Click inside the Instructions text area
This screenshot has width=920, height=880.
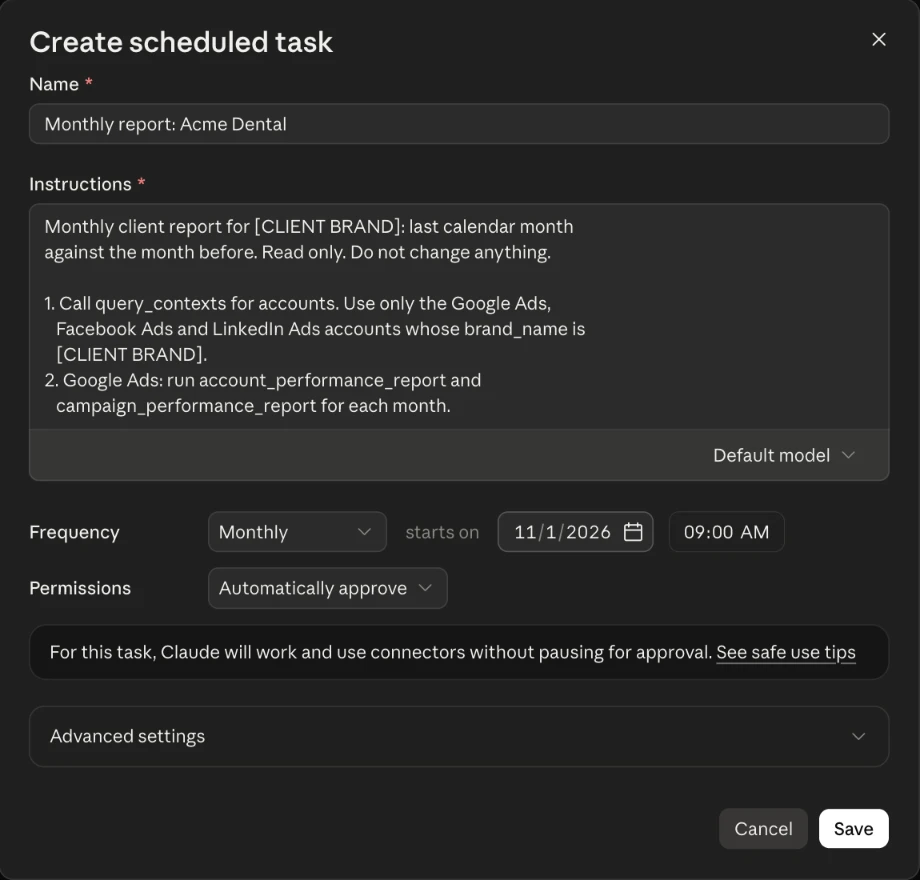[x=459, y=316]
